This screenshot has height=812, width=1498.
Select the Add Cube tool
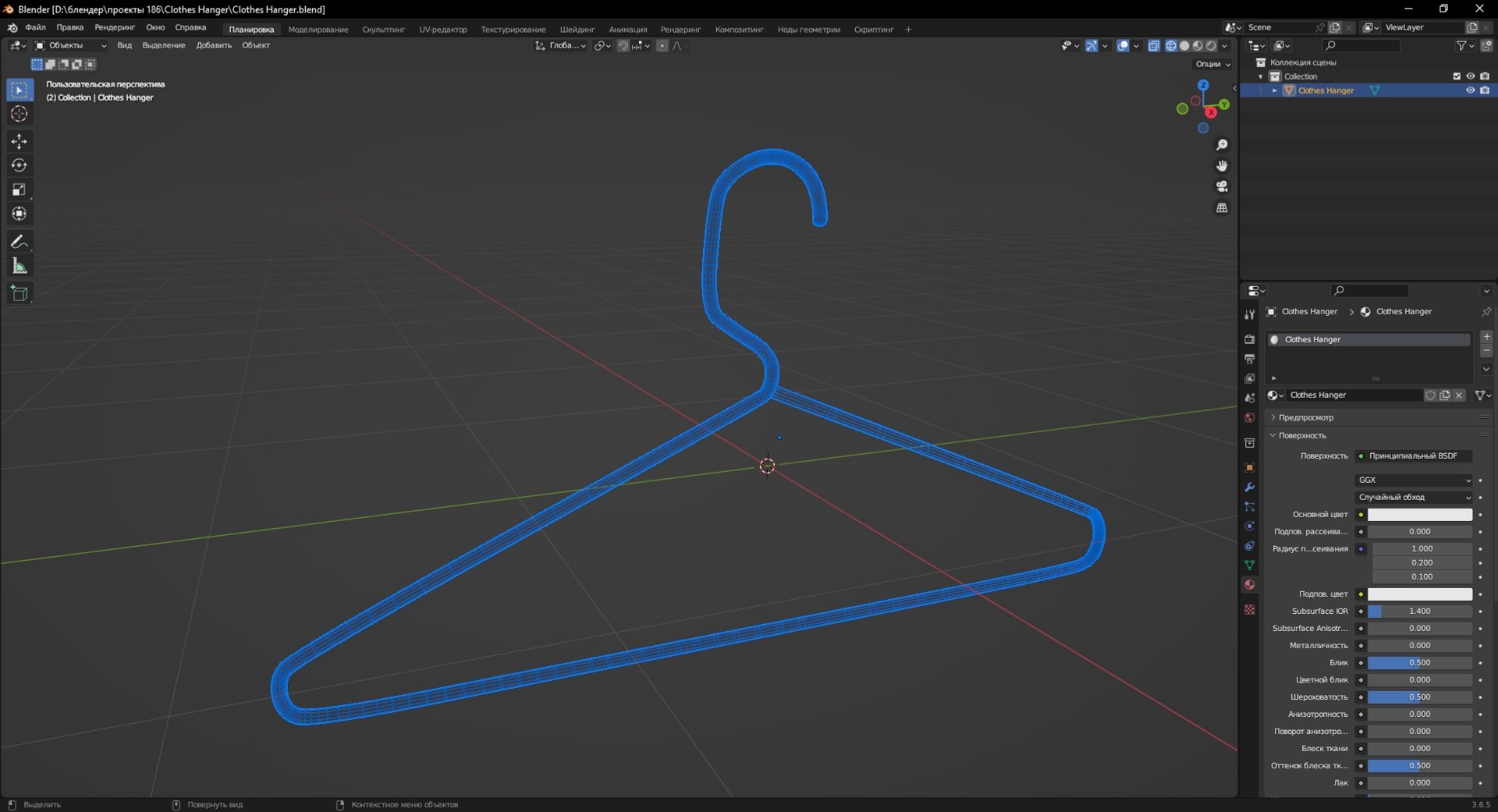[20, 293]
